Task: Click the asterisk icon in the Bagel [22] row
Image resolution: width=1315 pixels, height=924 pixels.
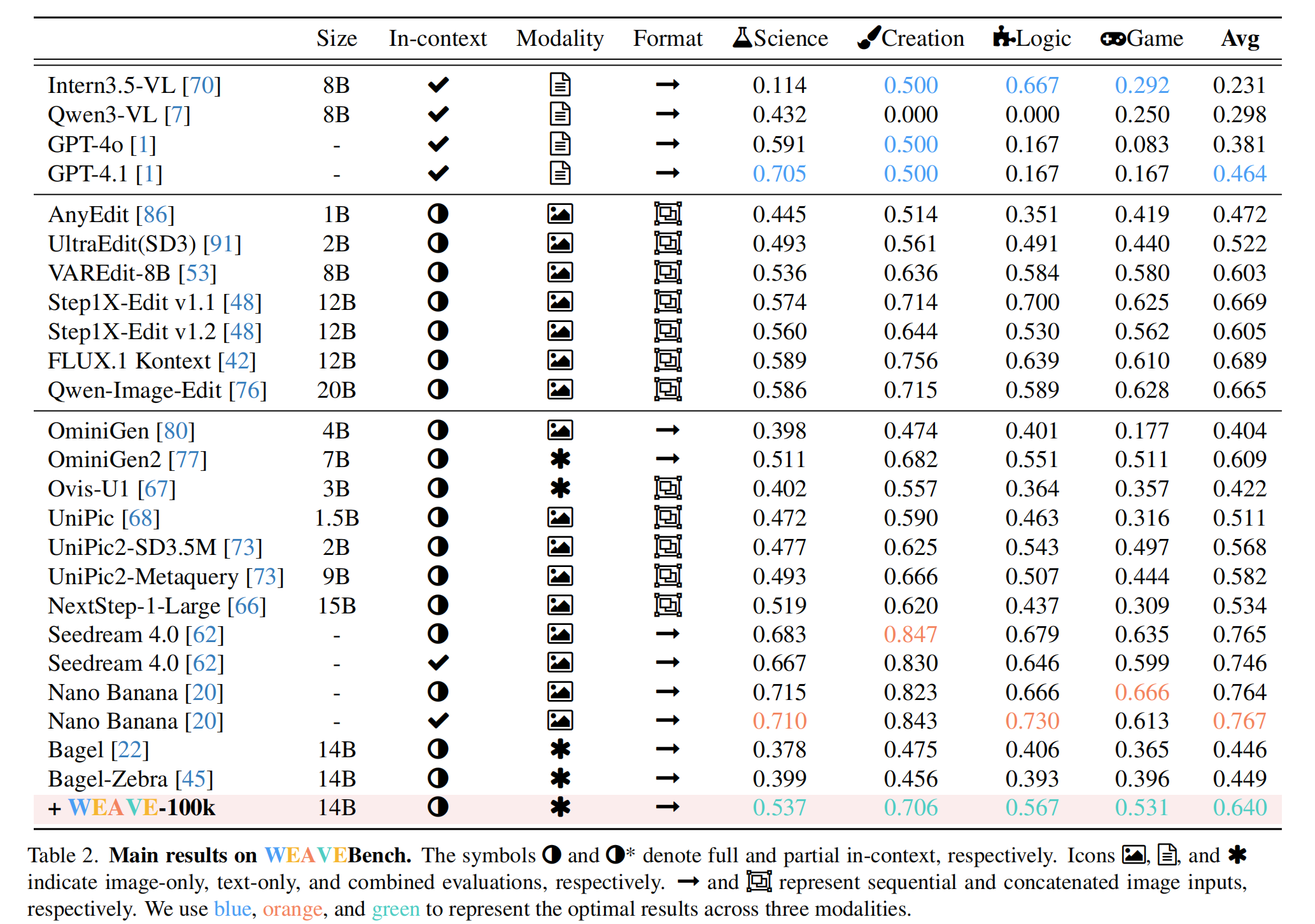Action: pyautogui.click(x=560, y=749)
